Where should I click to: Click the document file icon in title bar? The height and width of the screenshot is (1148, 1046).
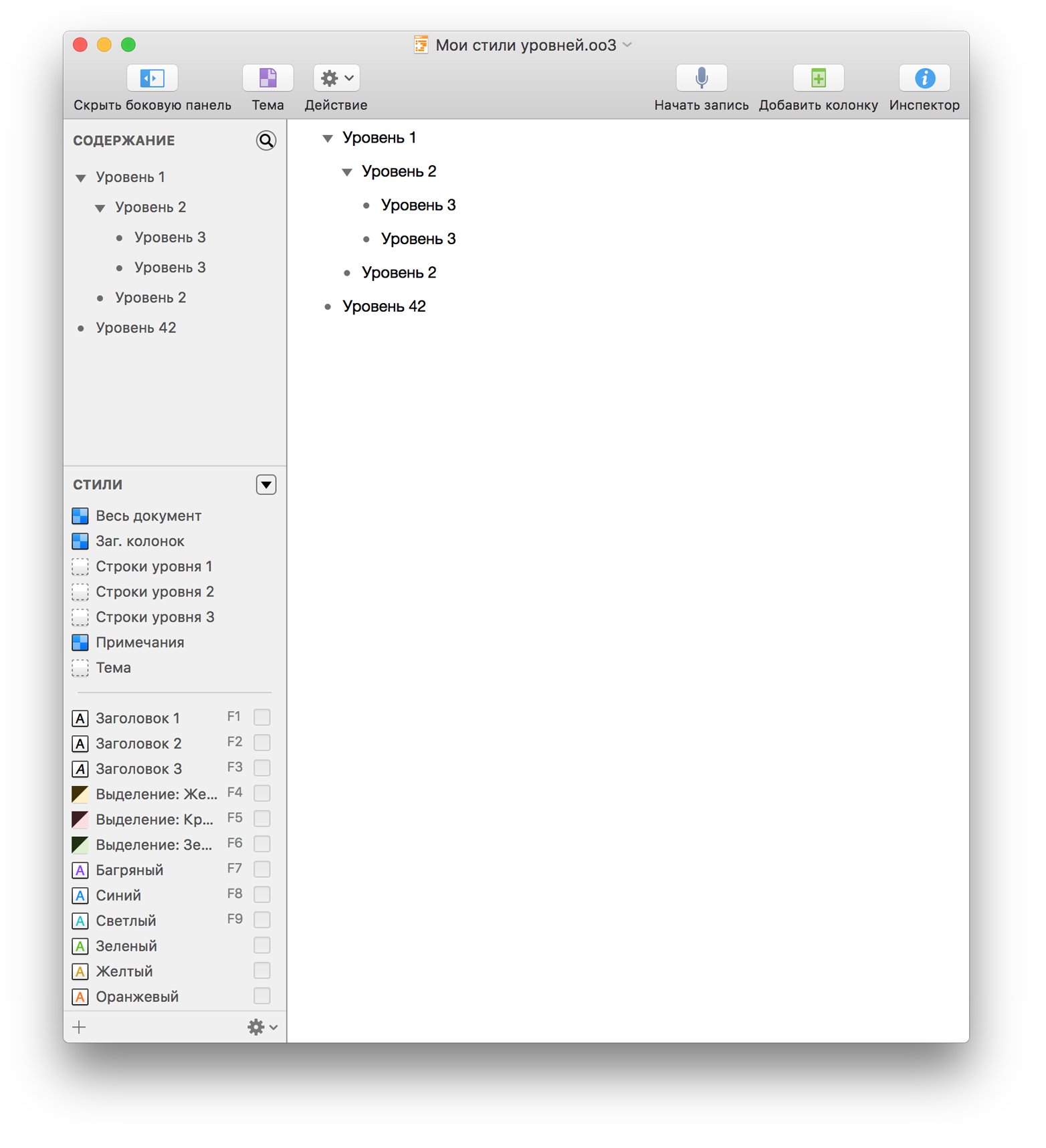(421, 45)
